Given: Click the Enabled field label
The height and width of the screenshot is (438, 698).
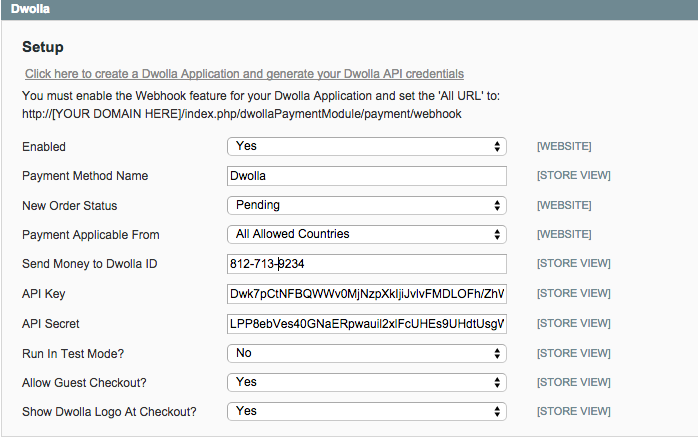Looking at the screenshot, I should pos(44,147).
